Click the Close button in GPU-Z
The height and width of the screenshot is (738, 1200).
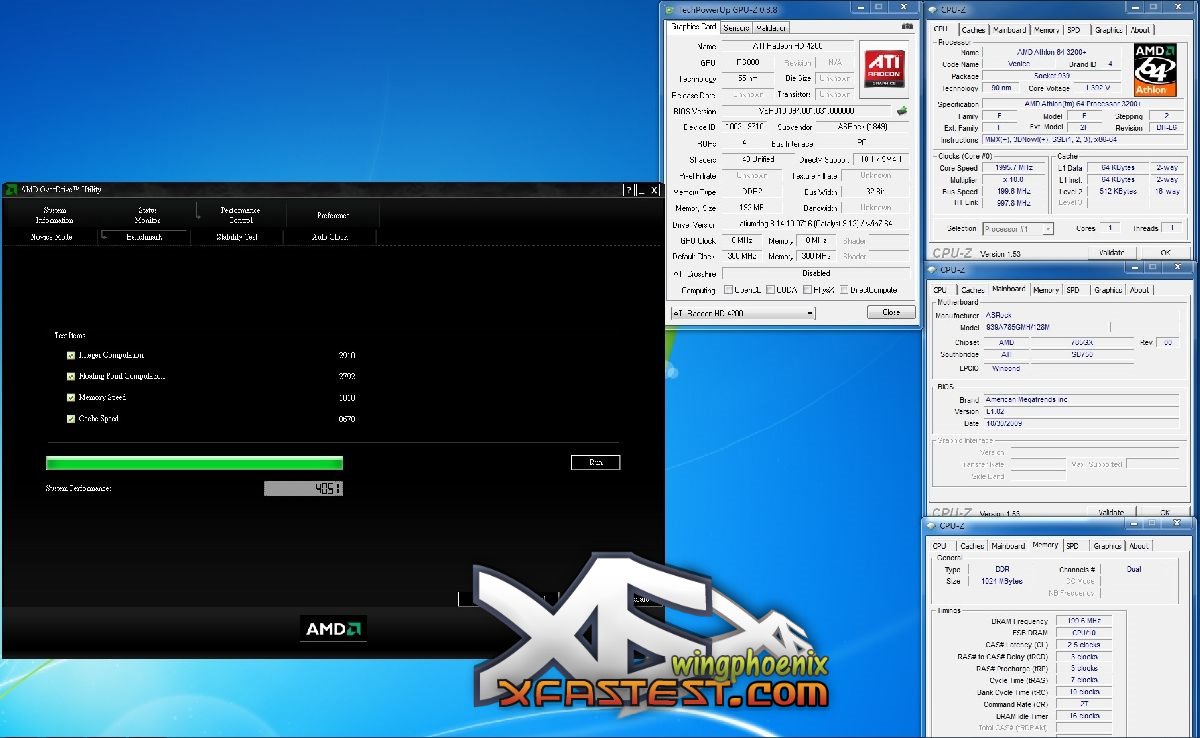891,313
